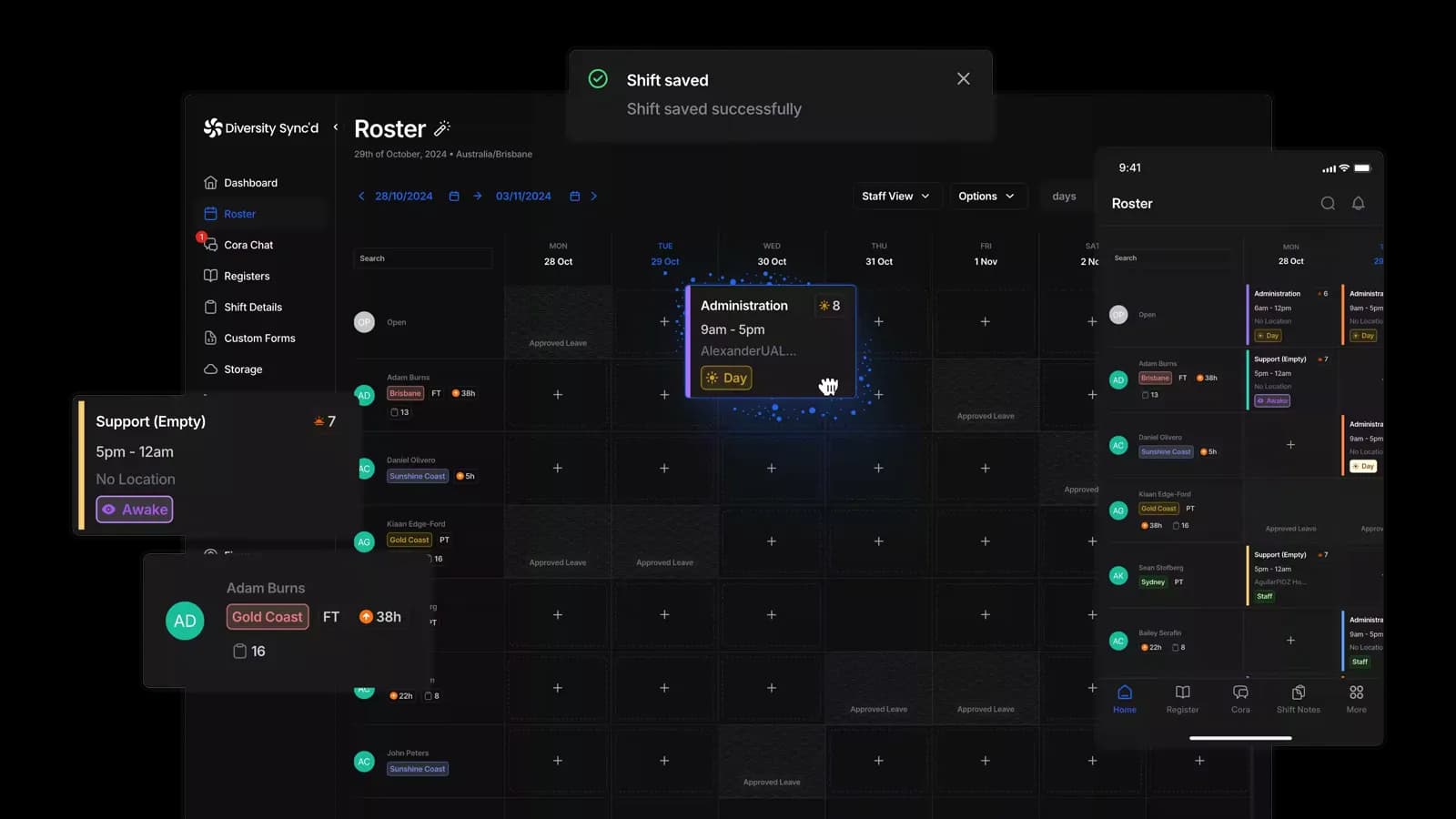
Task: Add a shift for Daniel Olivero on Thu 31 Oct
Action: pos(878,468)
